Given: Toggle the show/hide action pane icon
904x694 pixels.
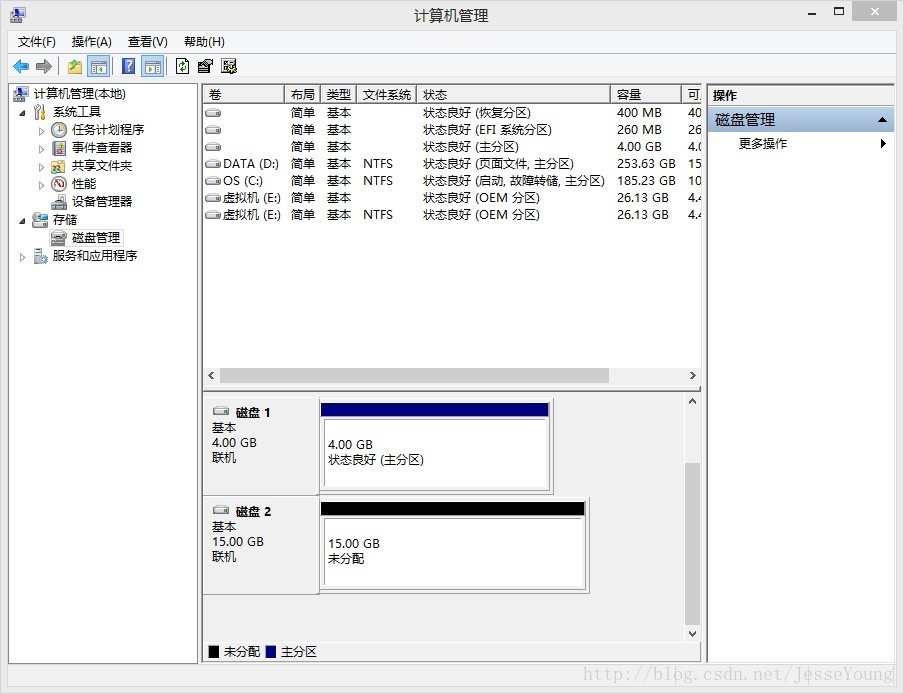Looking at the screenshot, I should point(153,66).
